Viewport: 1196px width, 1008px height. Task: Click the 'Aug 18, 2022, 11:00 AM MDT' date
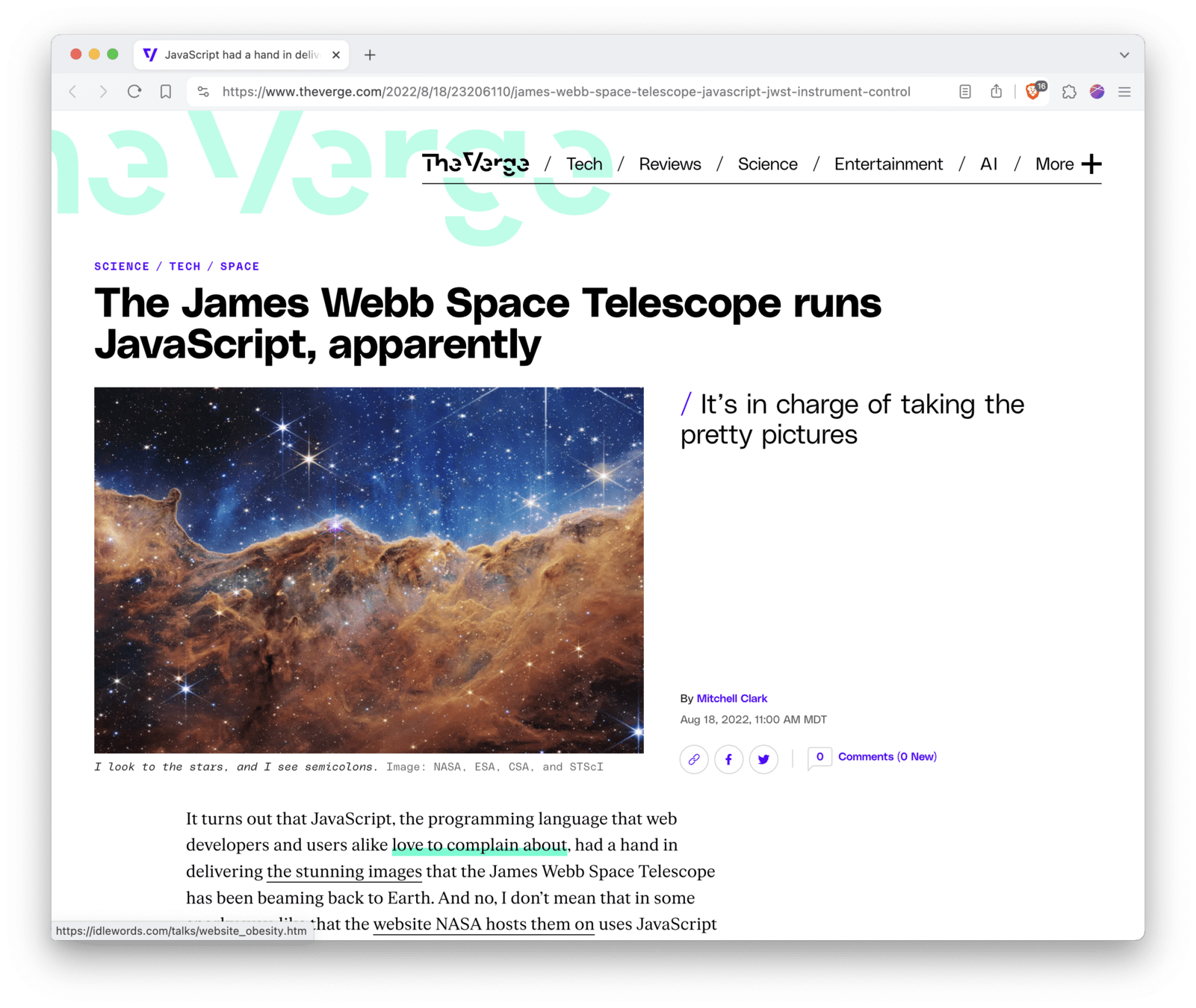tap(753, 720)
